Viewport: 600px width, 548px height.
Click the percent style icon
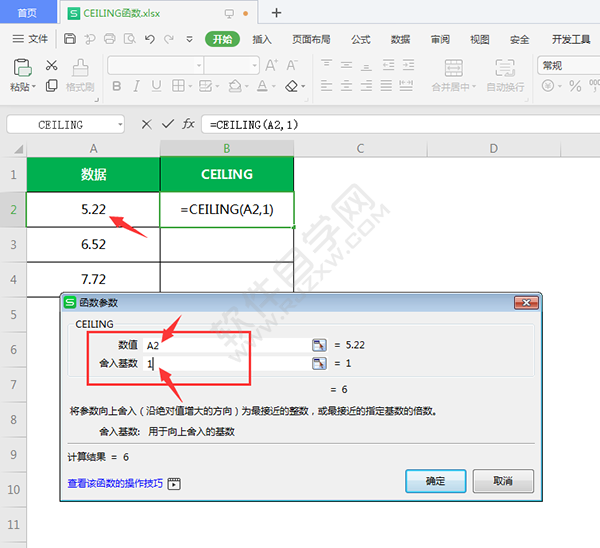(x=575, y=86)
